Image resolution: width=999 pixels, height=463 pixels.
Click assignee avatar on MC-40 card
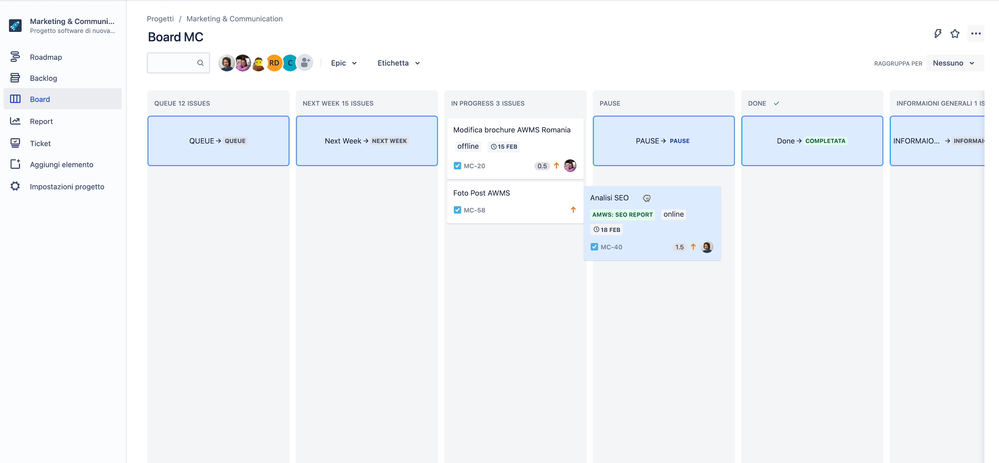click(x=707, y=247)
